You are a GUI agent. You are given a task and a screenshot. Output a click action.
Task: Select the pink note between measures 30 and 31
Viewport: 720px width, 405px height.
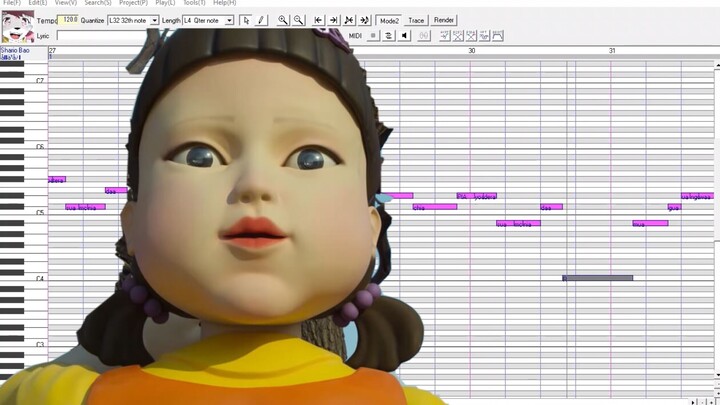pyautogui.click(x=551, y=207)
